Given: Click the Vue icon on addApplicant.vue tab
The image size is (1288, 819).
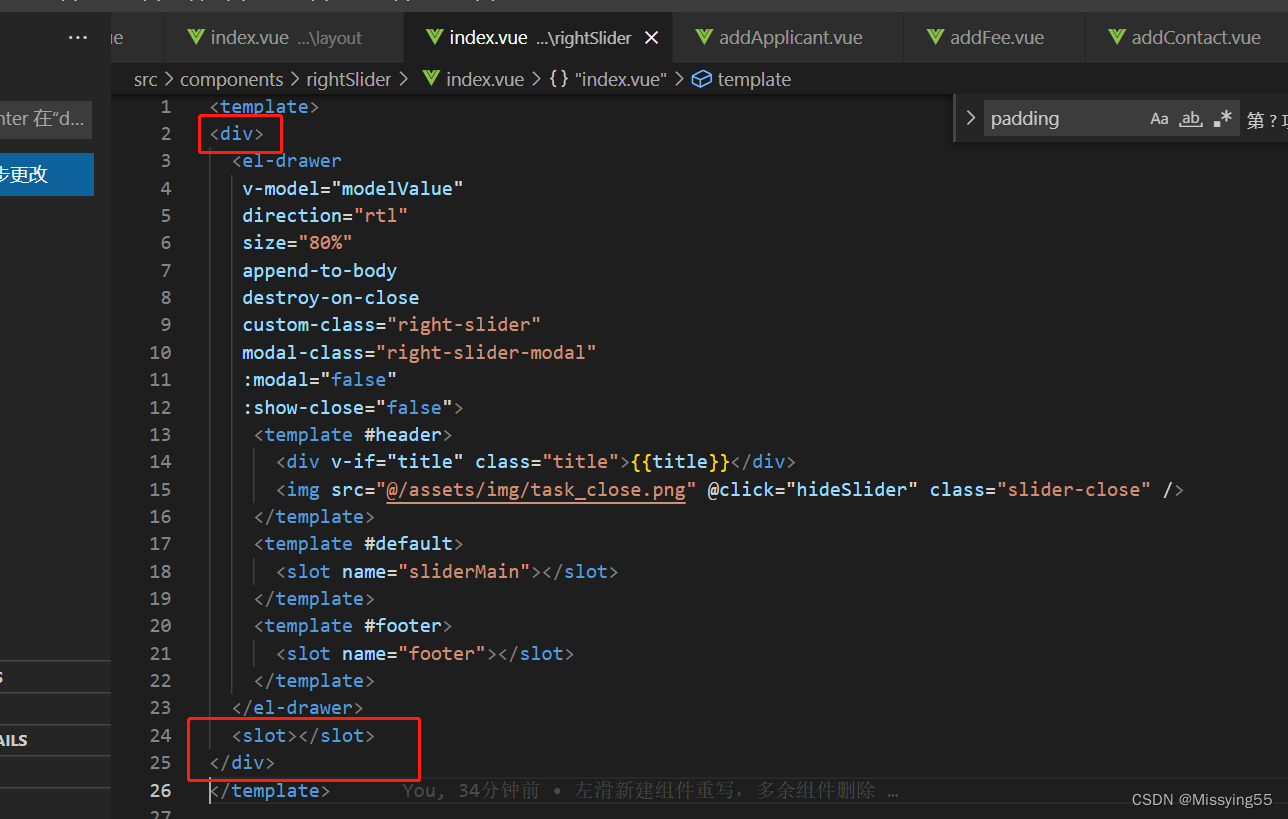Looking at the screenshot, I should (705, 38).
